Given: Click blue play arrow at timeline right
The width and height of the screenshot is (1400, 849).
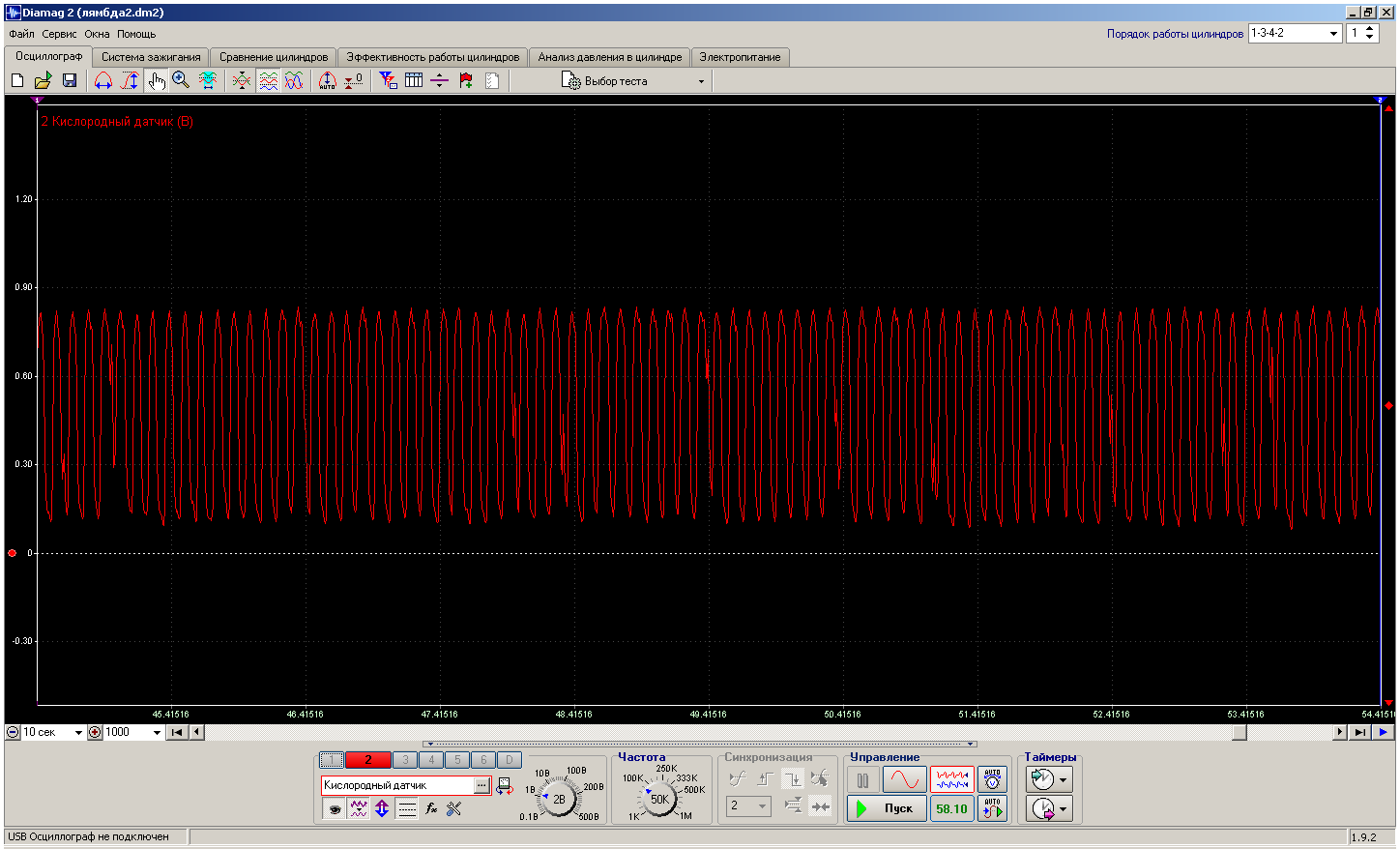Looking at the screenshot, I should [1384, 732].
